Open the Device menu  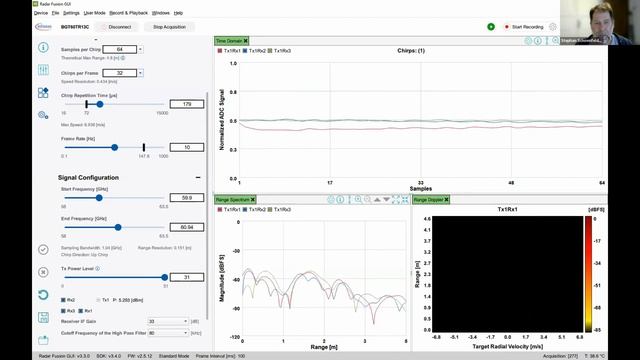pyautogui.click(x=41, y=13)
